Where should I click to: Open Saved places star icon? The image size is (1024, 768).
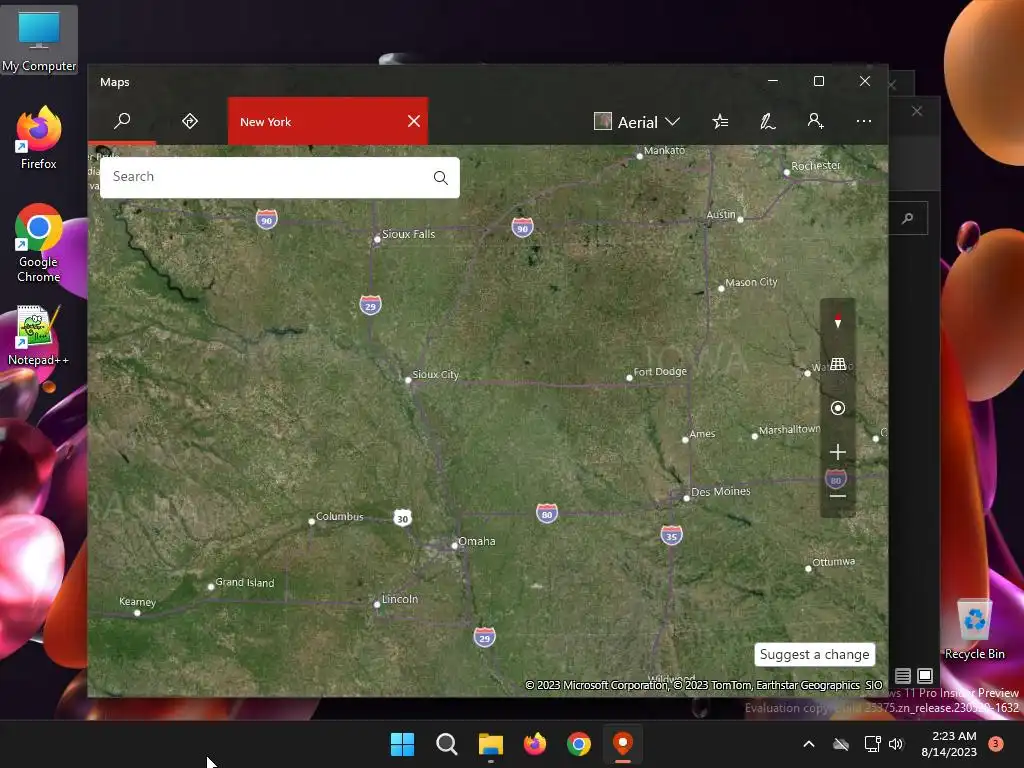720,121
